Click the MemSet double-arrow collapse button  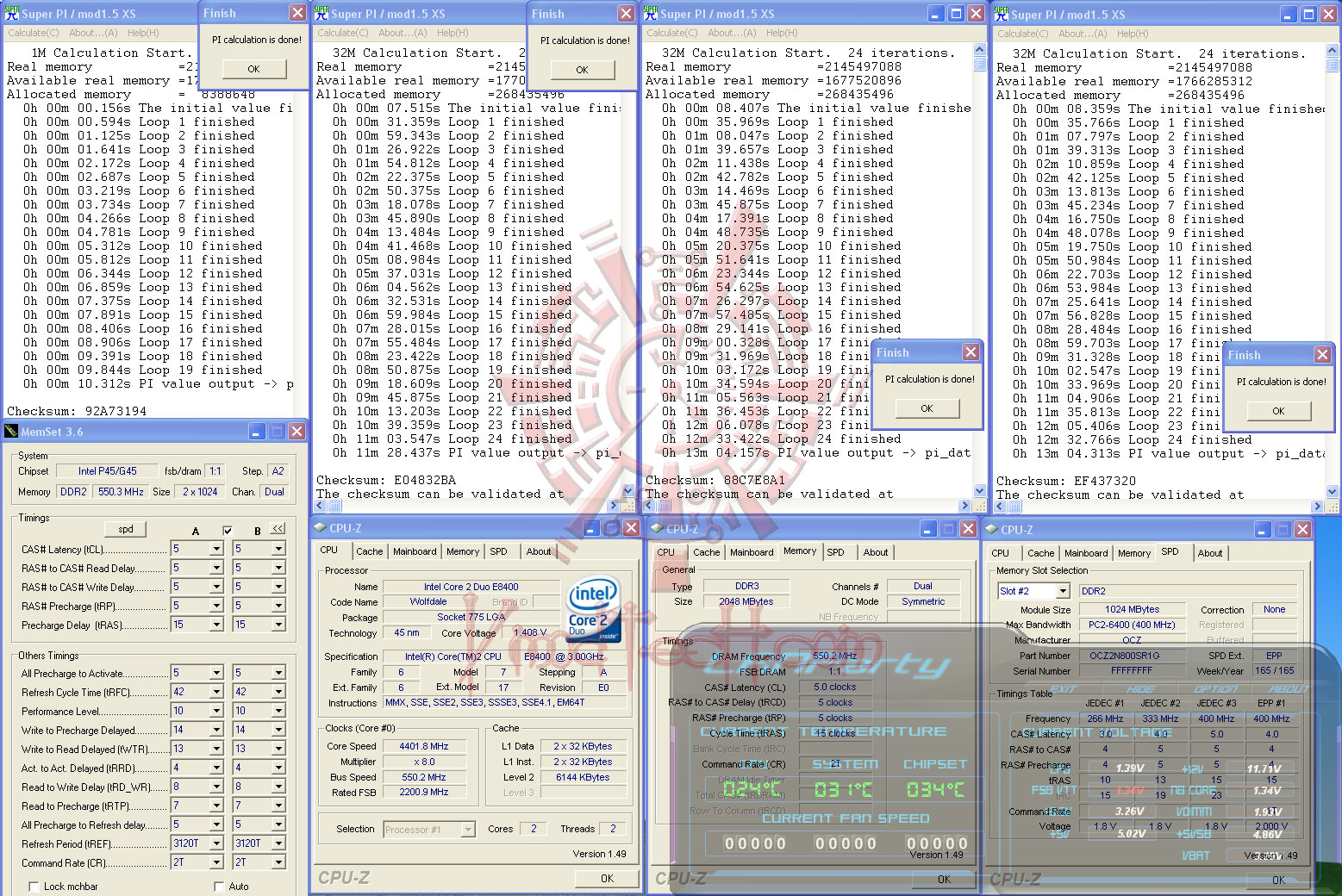pos(278,529)
